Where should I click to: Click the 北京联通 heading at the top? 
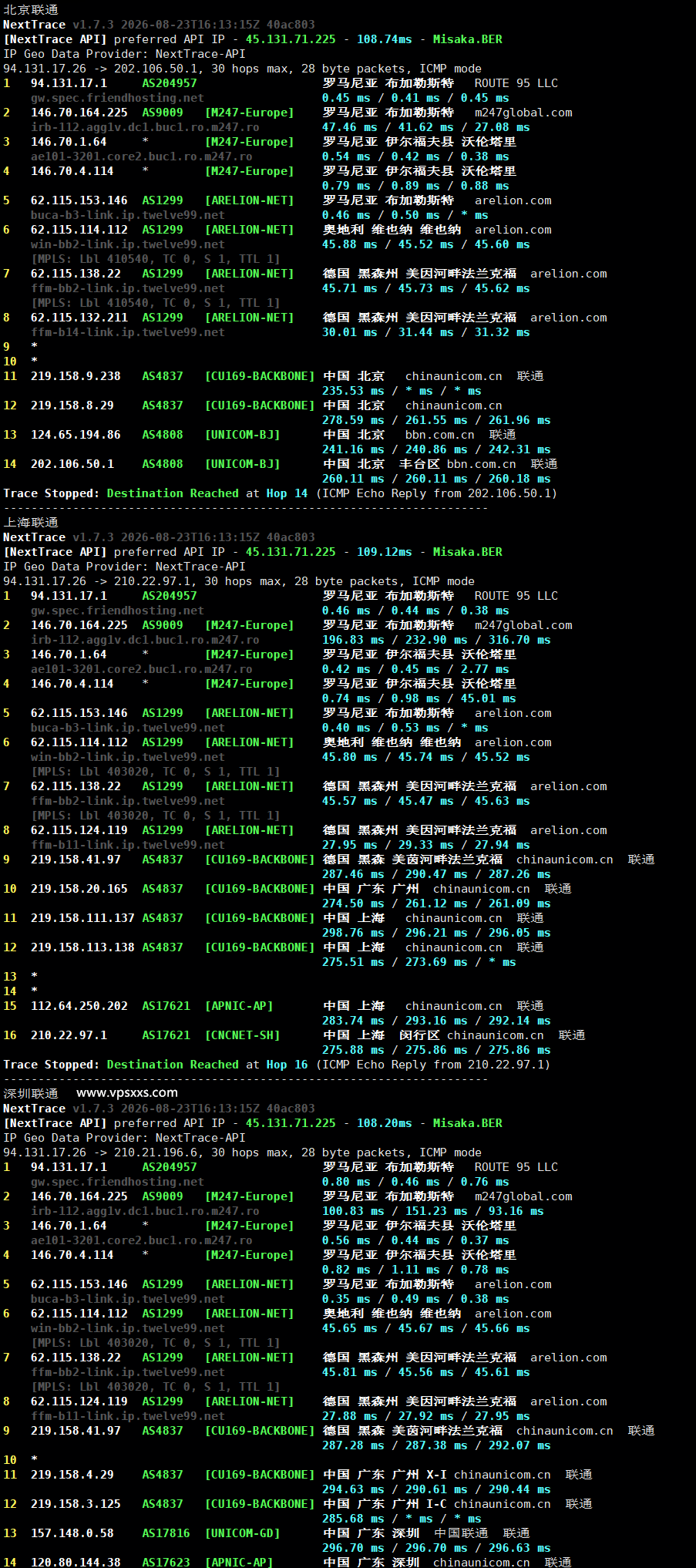pos(31,10)
